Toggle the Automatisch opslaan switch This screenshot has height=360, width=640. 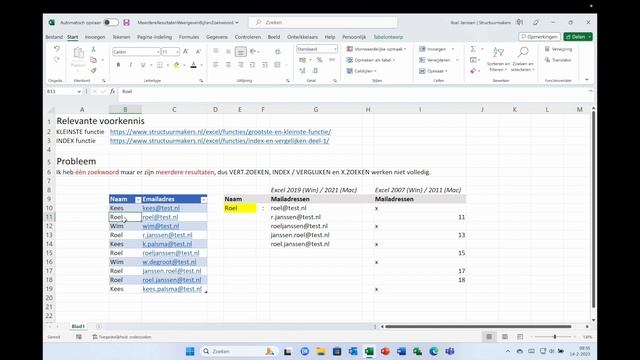click(x=111, y=22)
